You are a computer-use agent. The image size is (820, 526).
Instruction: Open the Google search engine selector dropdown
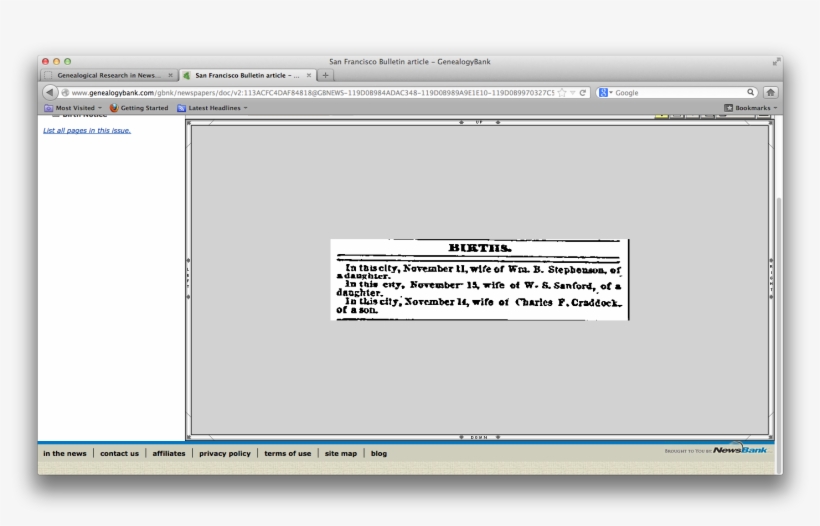tap(606, 93)
